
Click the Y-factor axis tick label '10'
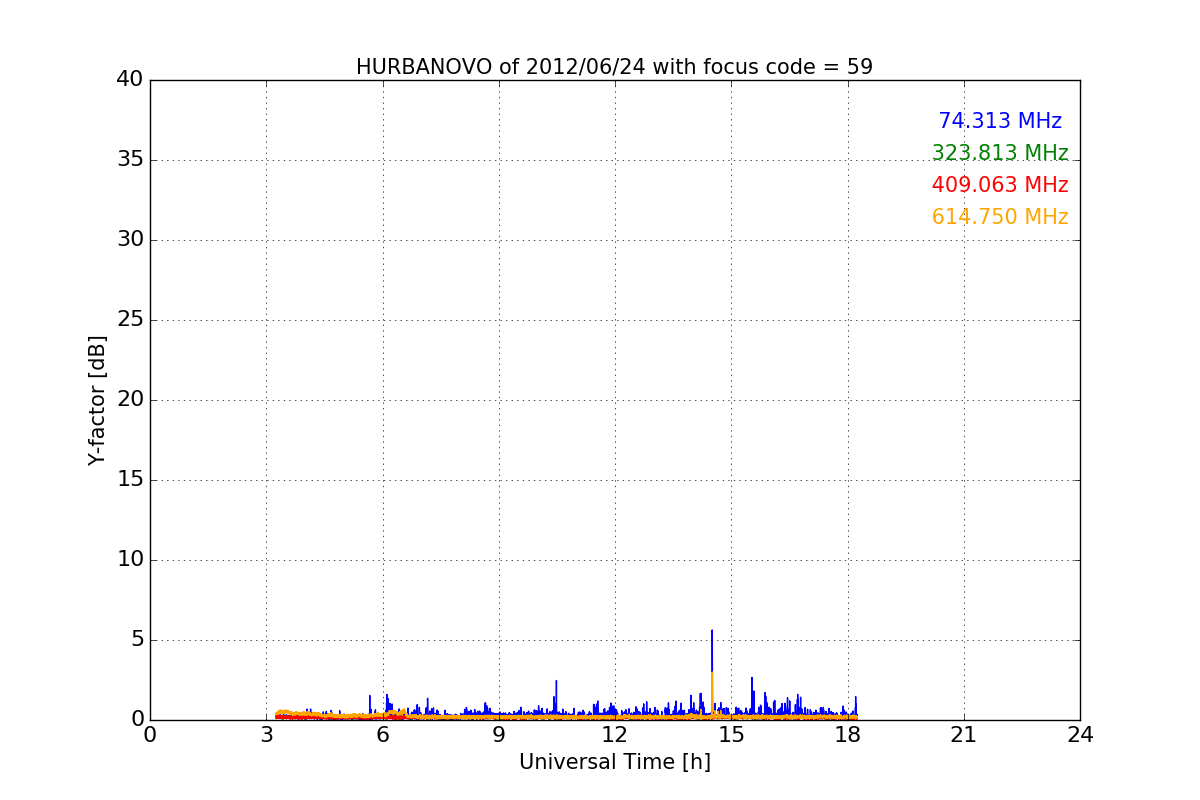click(130, 560)
